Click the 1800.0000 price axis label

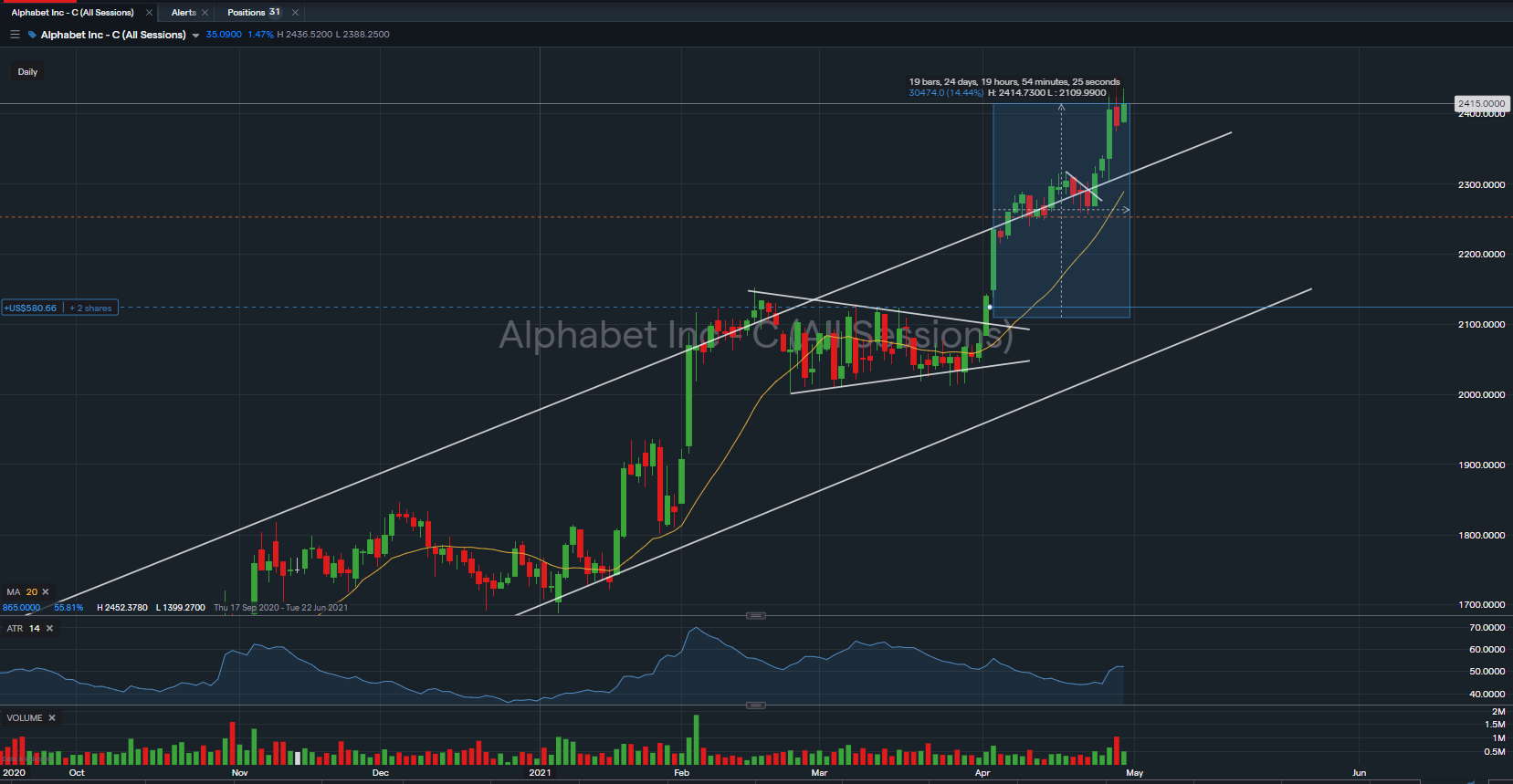point(1481,536)
